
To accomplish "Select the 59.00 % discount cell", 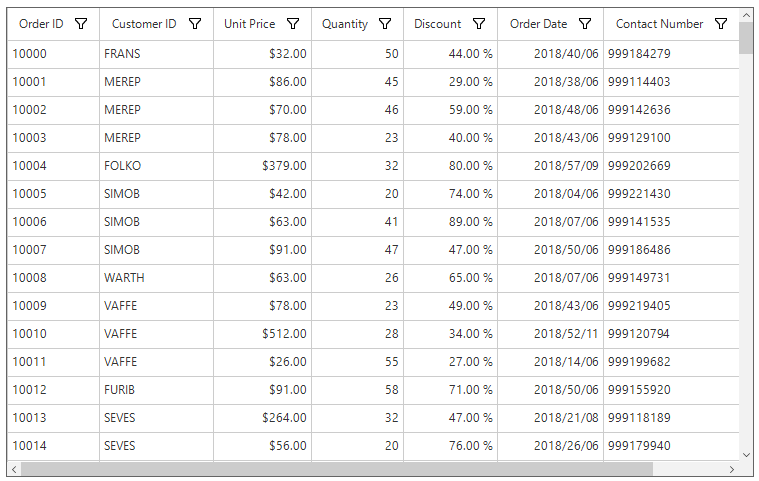I will pos(450,110).
